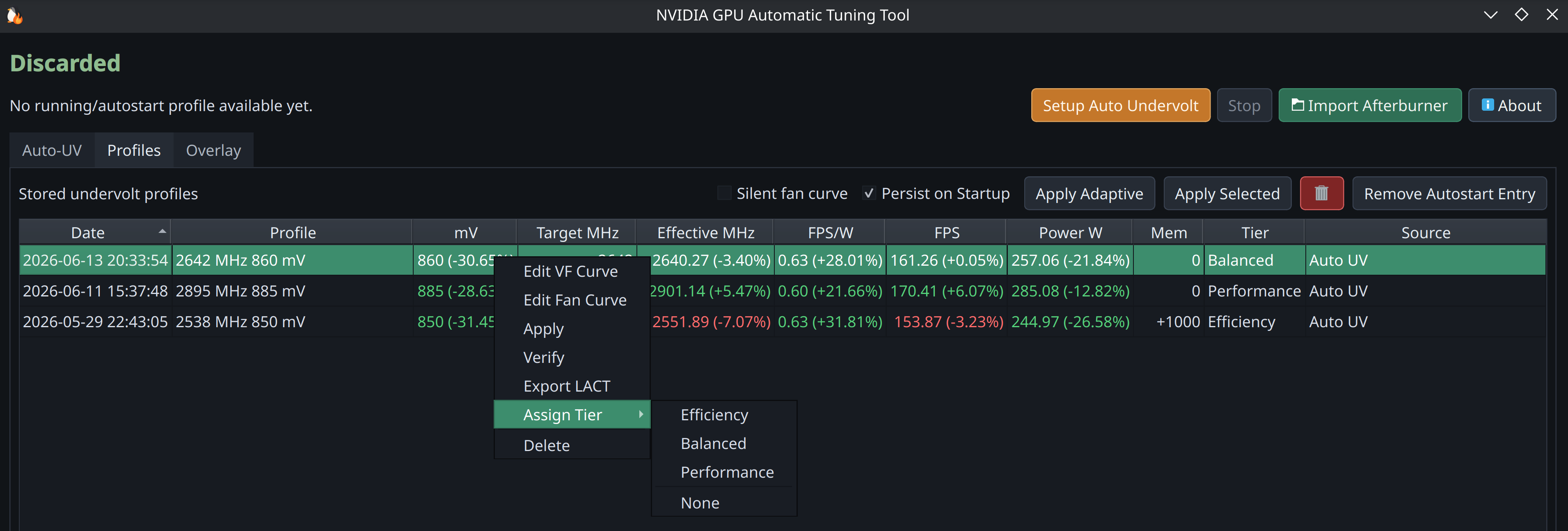Switch to the Auto-UV tab
1568x531 pixels.
tap(52, 150)
